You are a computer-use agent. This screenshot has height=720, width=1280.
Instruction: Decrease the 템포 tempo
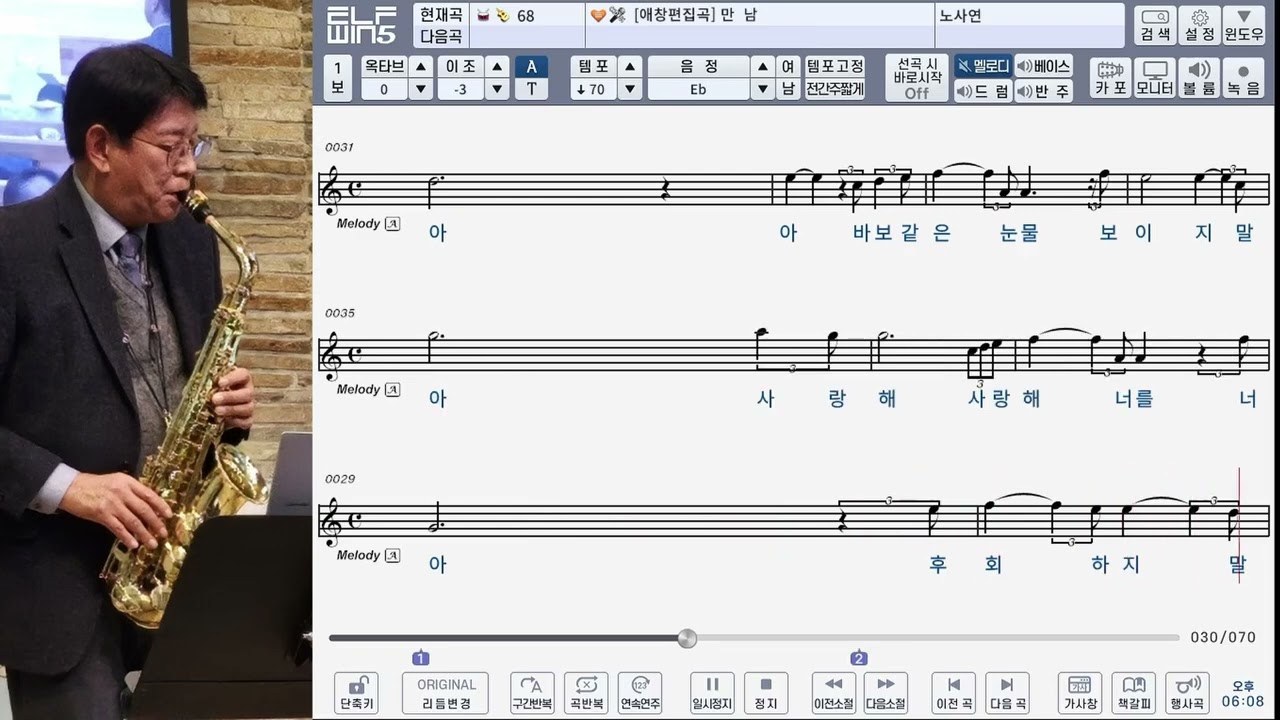click(630, 89)
